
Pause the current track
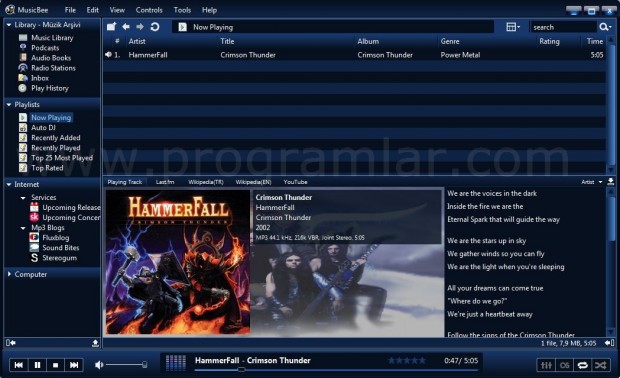37,365
